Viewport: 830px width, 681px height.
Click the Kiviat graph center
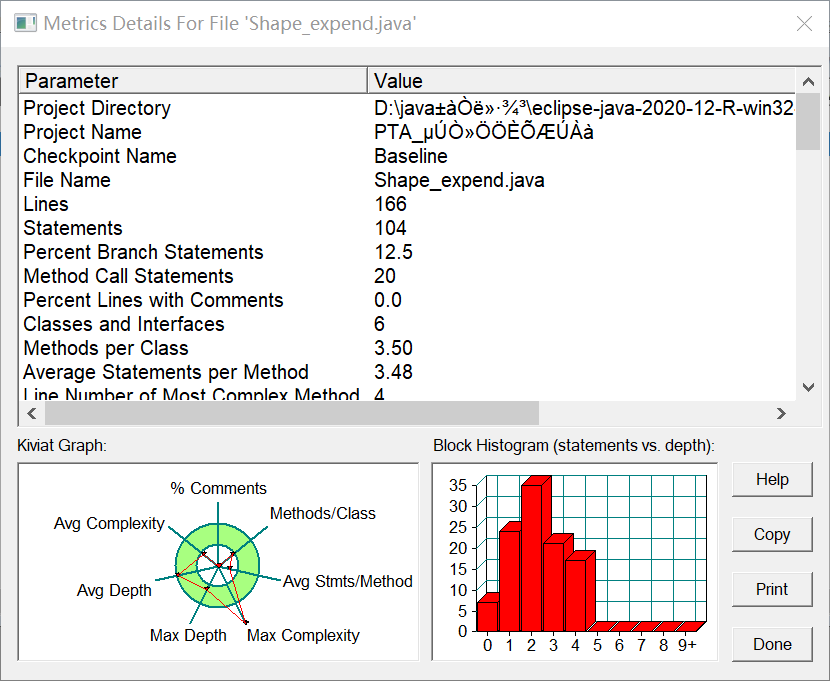point(218,566)
